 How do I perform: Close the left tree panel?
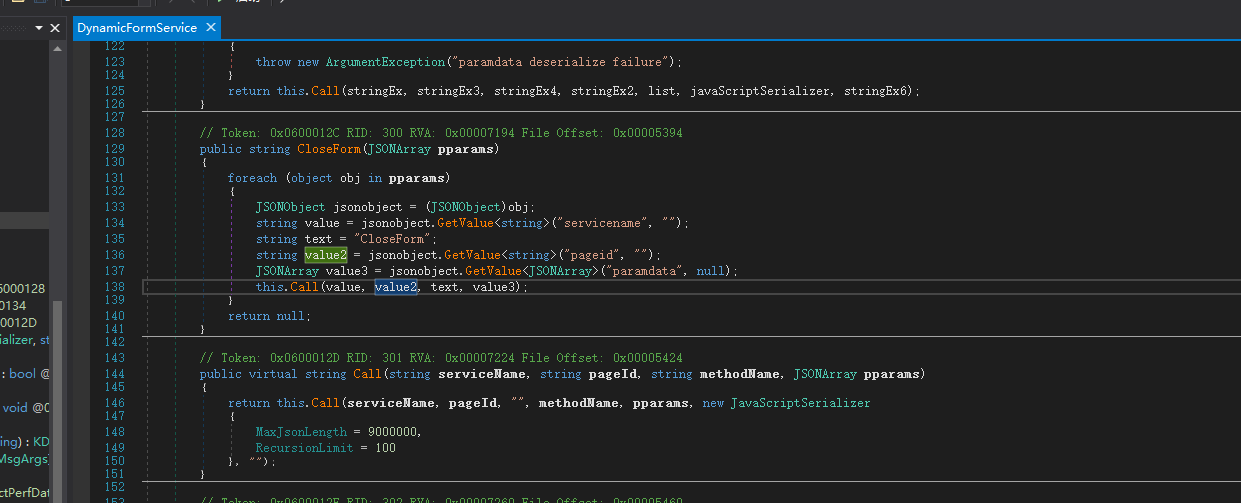coord(55,29)
